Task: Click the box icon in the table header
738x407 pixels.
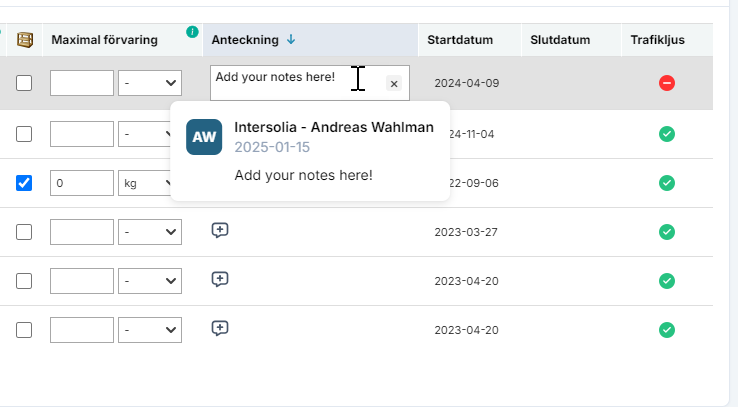Action: 24,40
